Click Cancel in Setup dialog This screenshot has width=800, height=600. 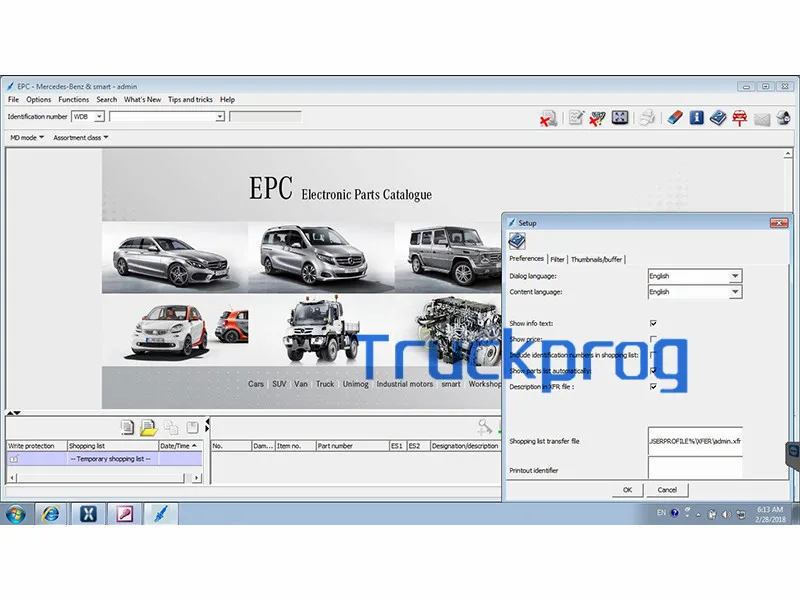pyautogui.click(x=667, y=490)
